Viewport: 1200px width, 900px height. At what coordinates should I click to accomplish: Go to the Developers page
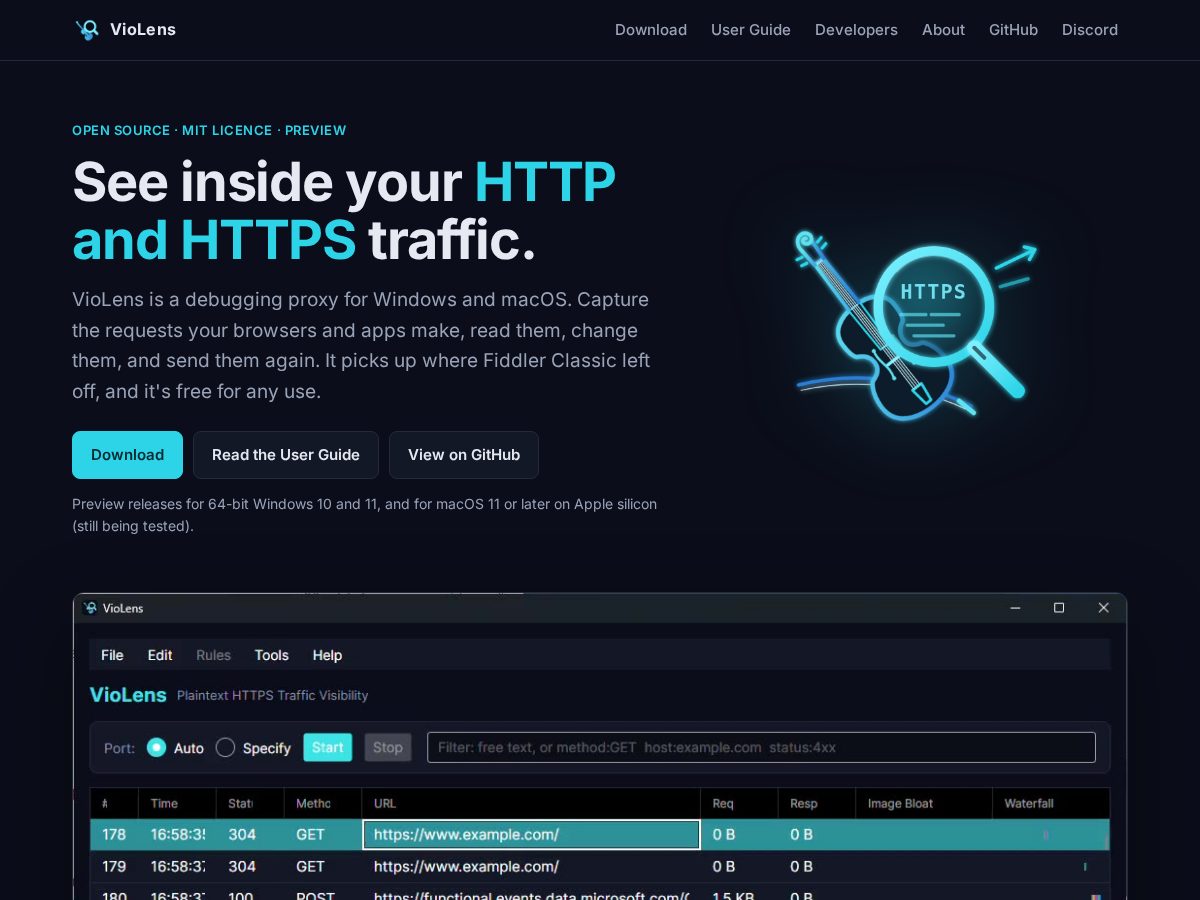coord(856,30)
